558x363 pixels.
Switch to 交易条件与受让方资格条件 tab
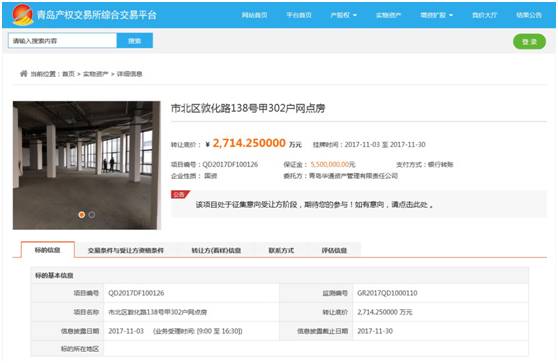tap(126, 250)
